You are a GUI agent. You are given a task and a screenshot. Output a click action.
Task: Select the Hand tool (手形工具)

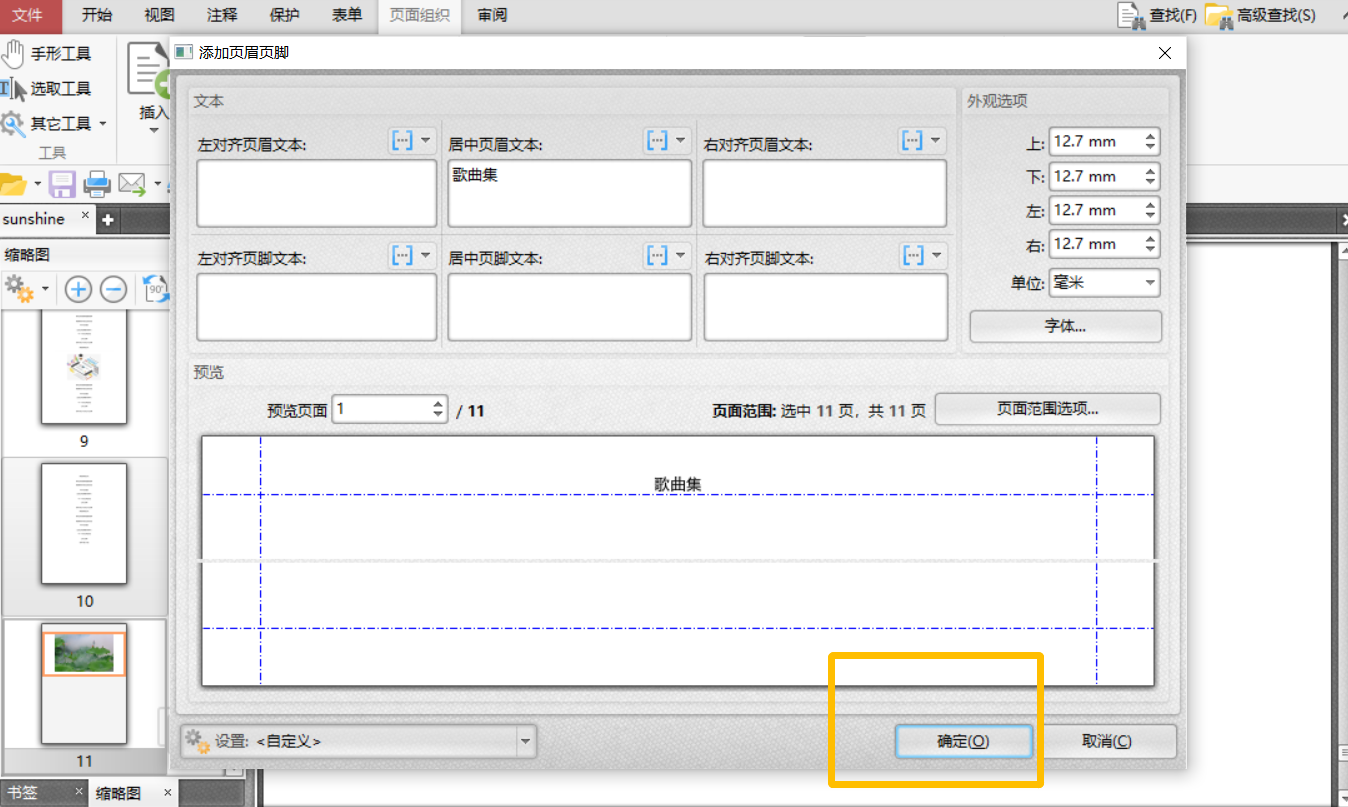coord(46,53)
